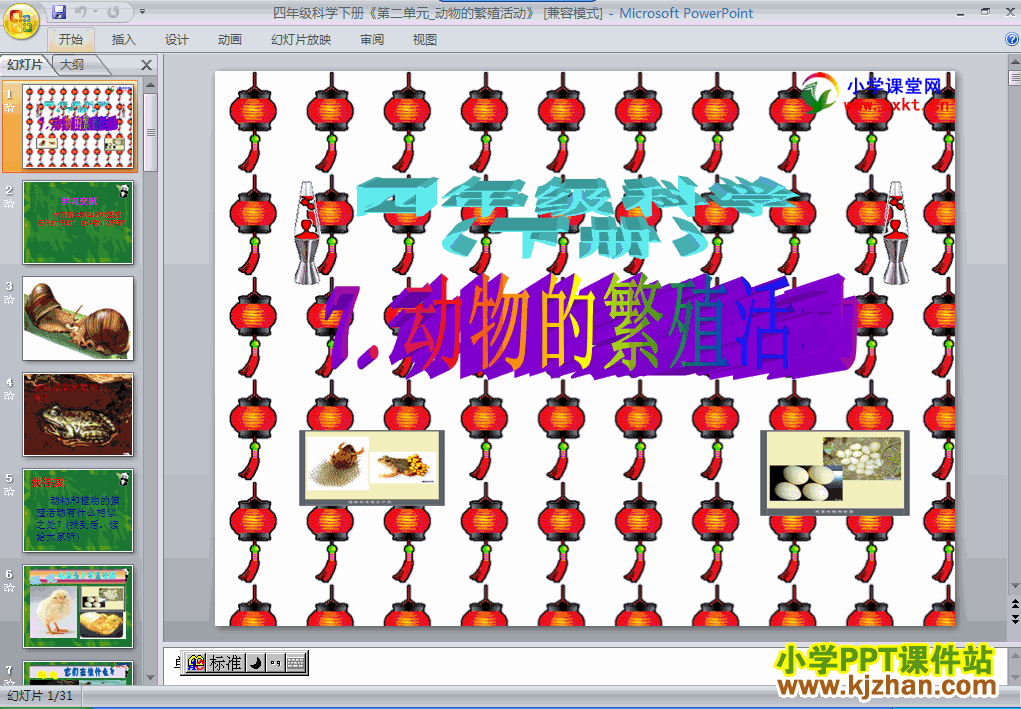Click the main slide scrollbar thumb

[1015, 78]
